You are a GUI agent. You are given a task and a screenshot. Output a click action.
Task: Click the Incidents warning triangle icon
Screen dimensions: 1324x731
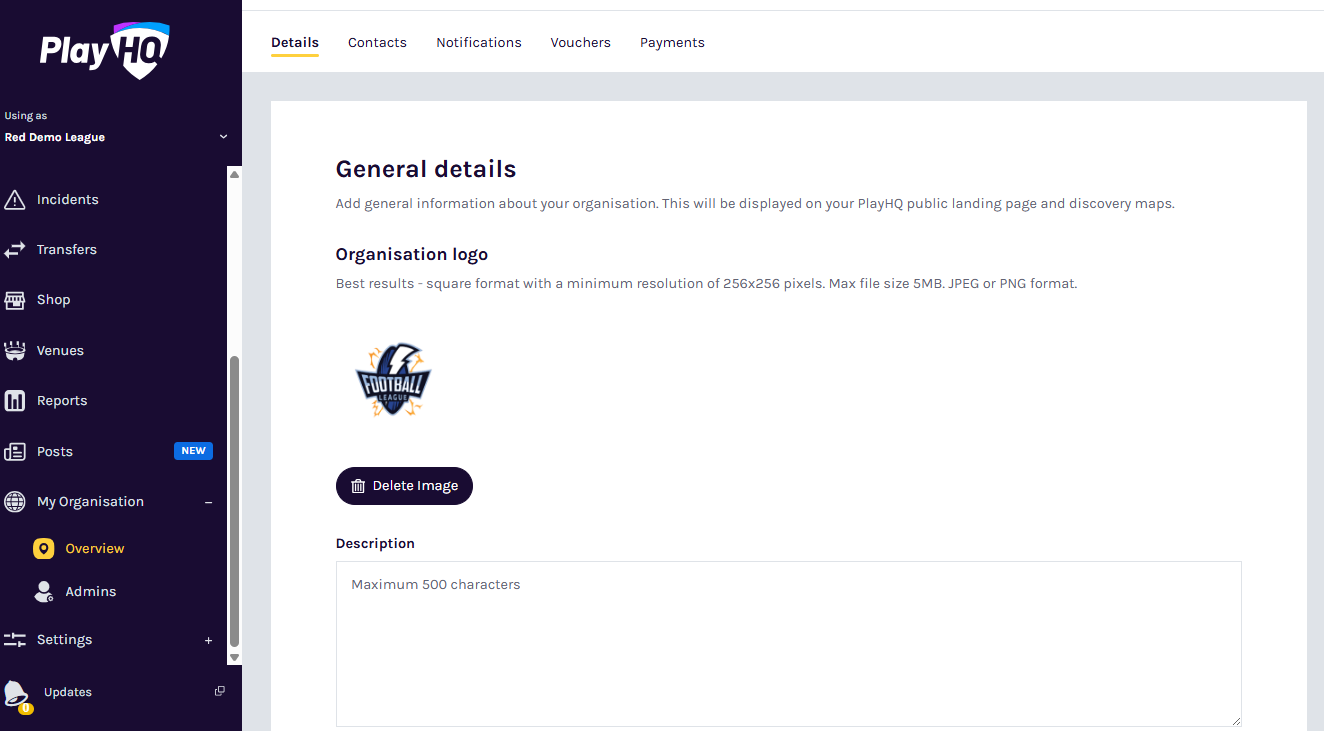pos(15,200)
